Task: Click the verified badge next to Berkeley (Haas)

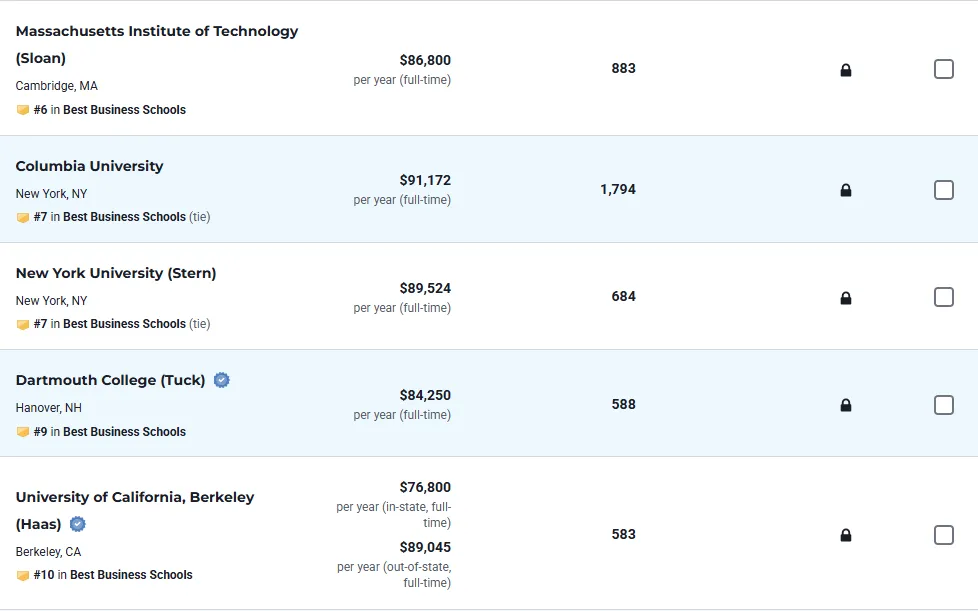Action: 78,524
